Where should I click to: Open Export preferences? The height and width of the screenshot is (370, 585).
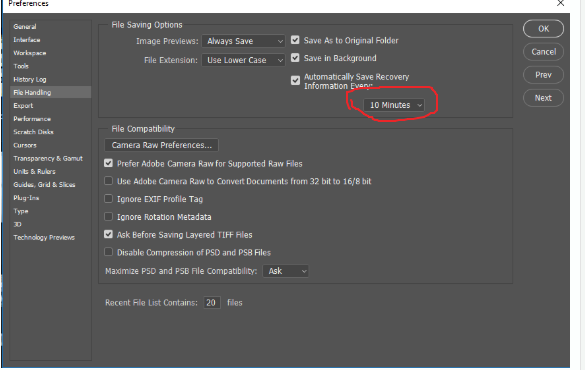[23, 106]
